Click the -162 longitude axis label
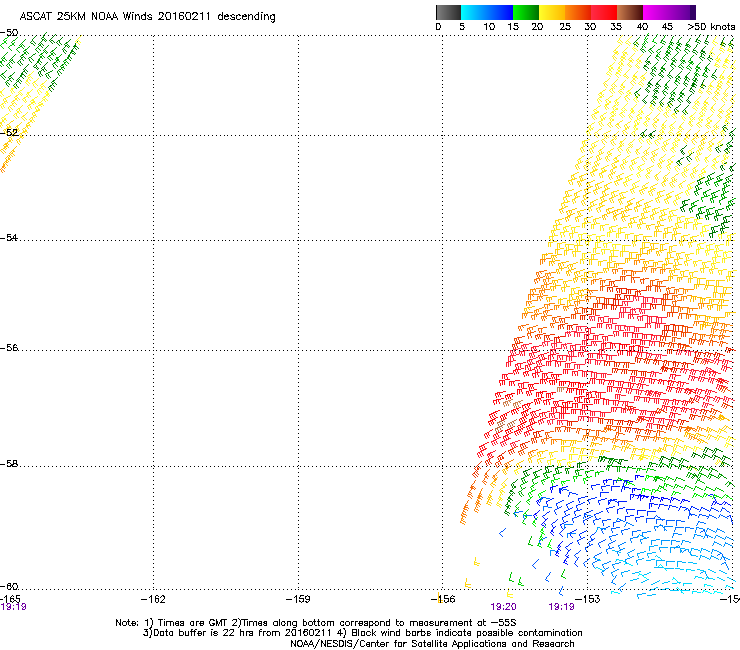Screen dimensions: 740x650 (153, 599)
